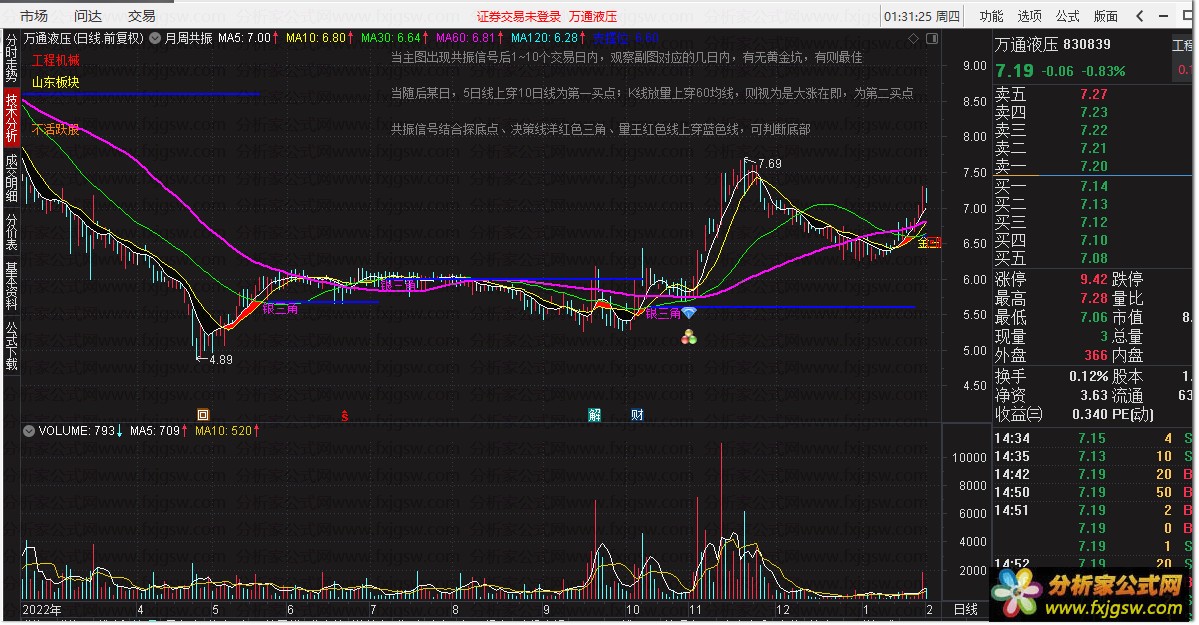Screen dimensions: 1199x625
Task: Click the 换手 value 0.12%
Action: coord(1088,376)
